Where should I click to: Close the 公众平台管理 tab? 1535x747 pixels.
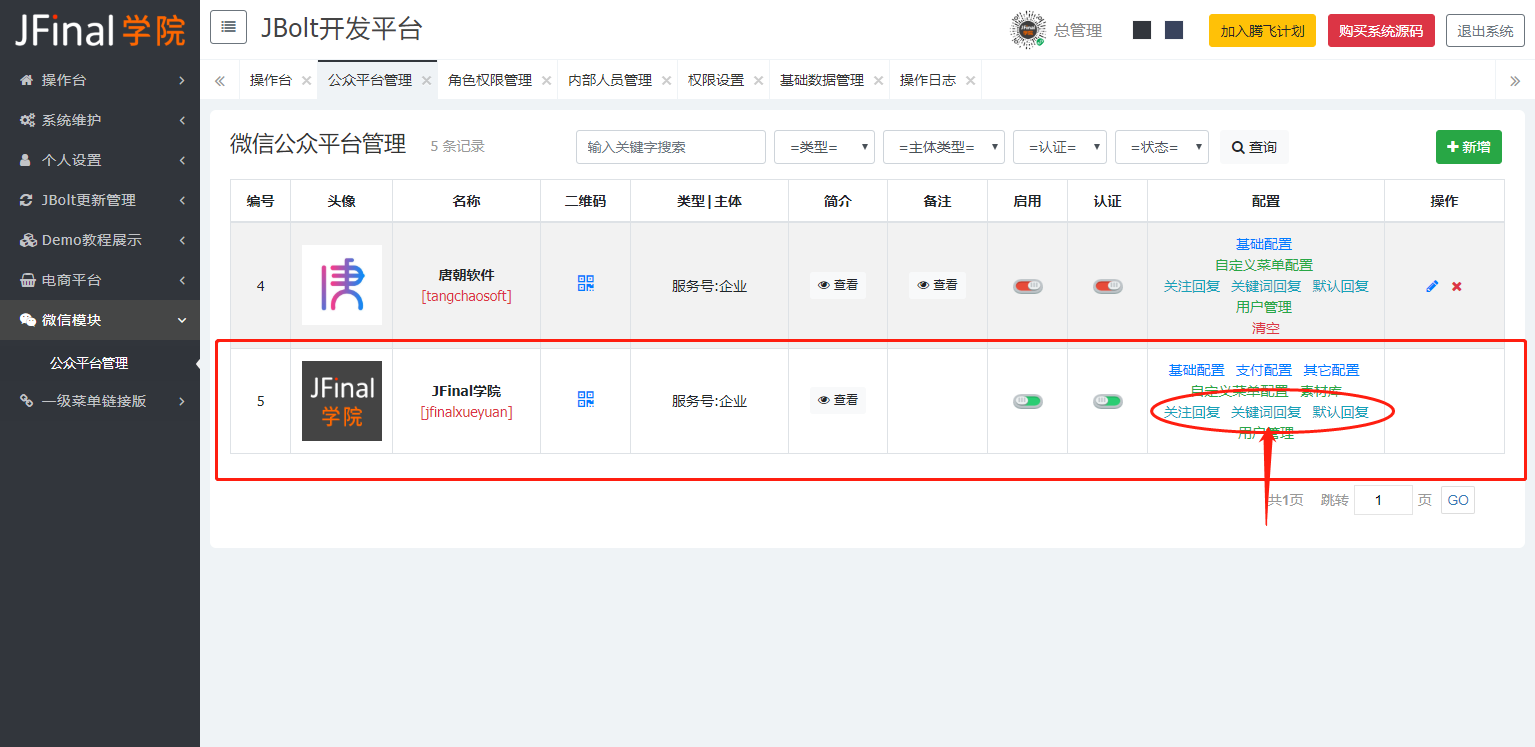[426, 81]
